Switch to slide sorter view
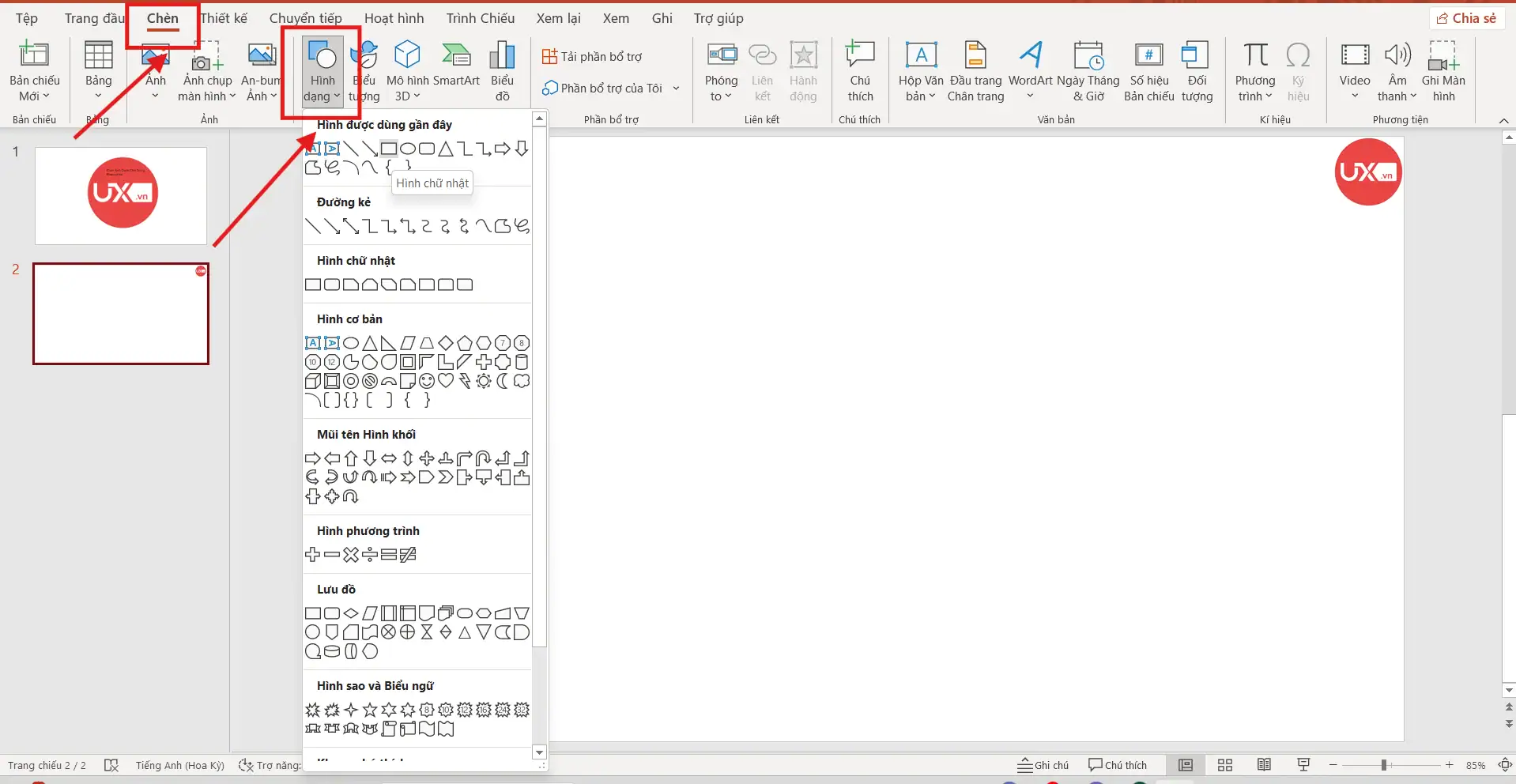The image size is (1516, 784). (1224, 765)
